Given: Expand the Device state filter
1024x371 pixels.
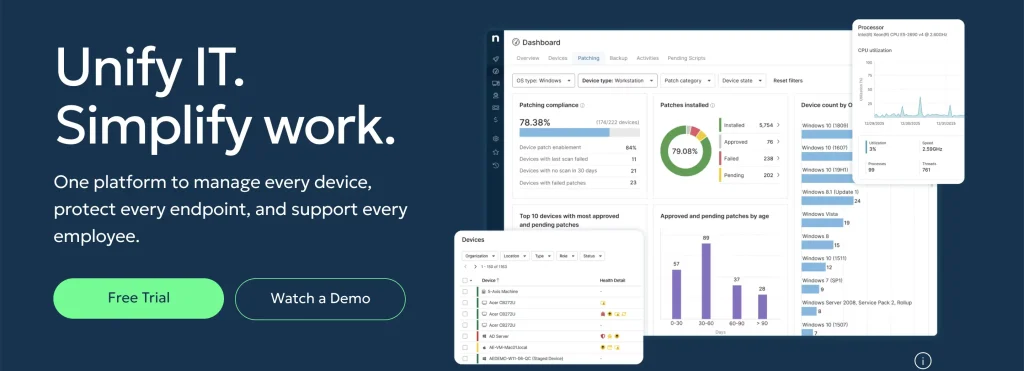Looking at the screenshot, I should 742,80.
